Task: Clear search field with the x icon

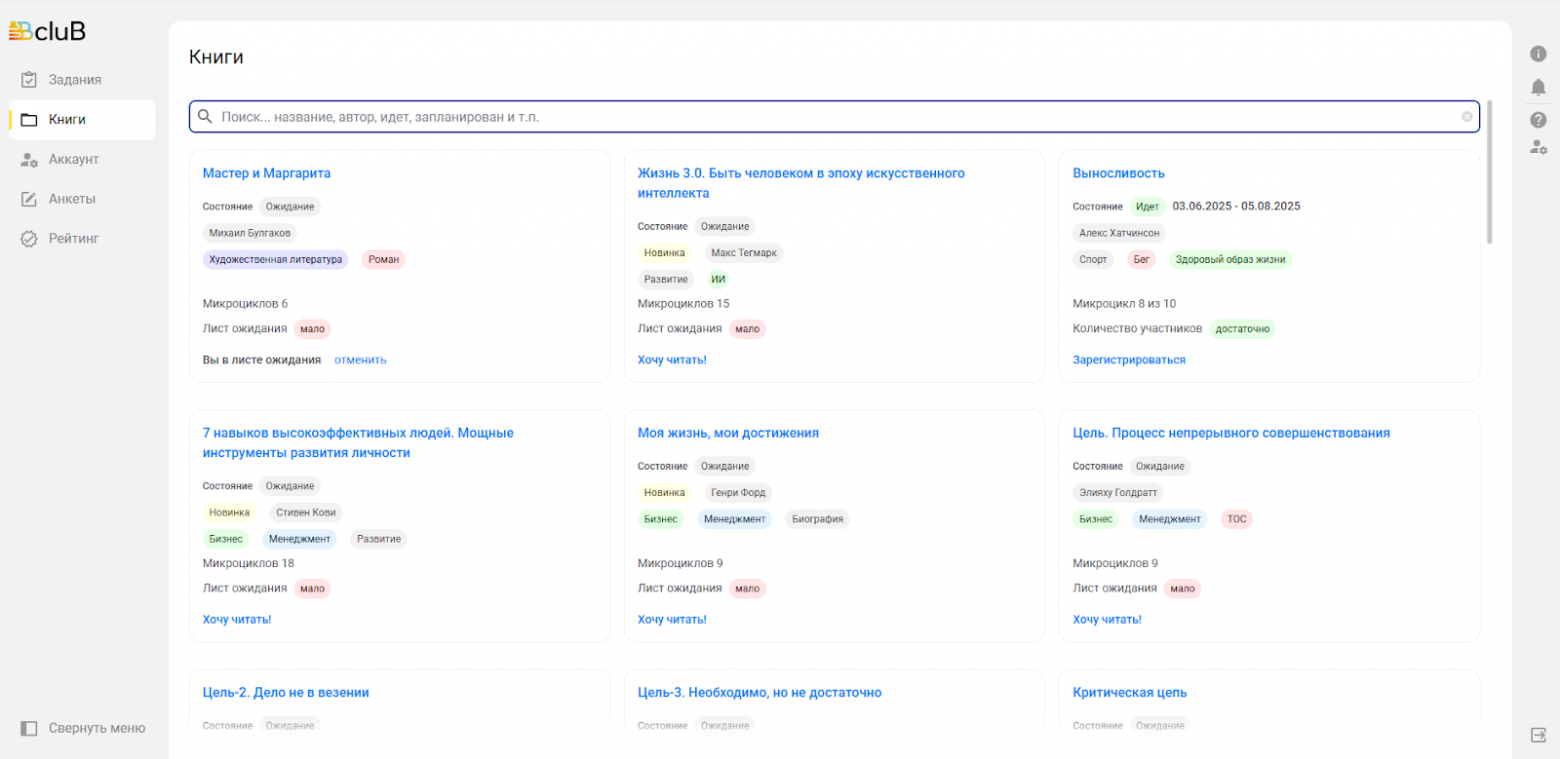Action: coord(1467,117)
